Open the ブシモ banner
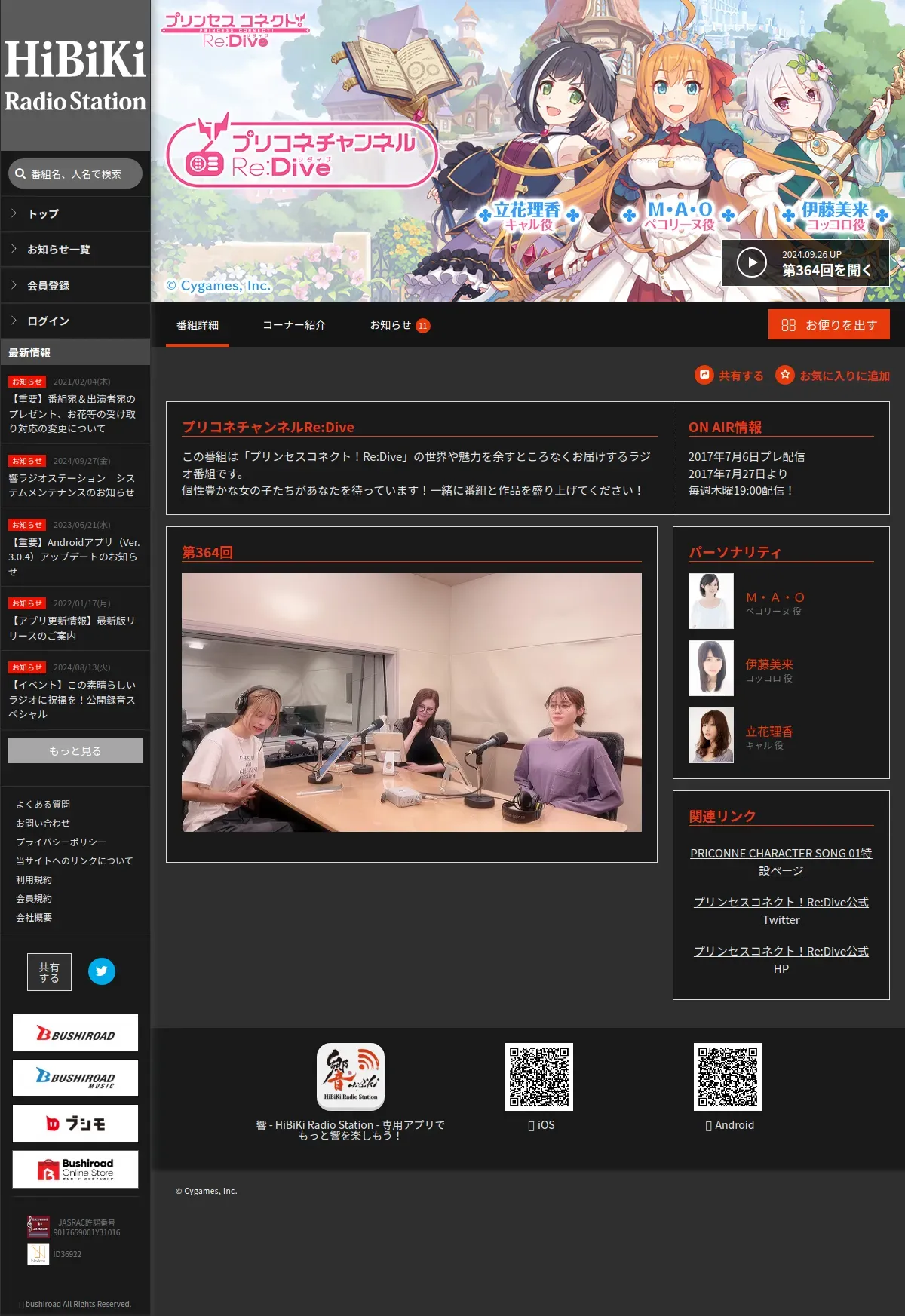905x1316 pixels. [75, 1123]
